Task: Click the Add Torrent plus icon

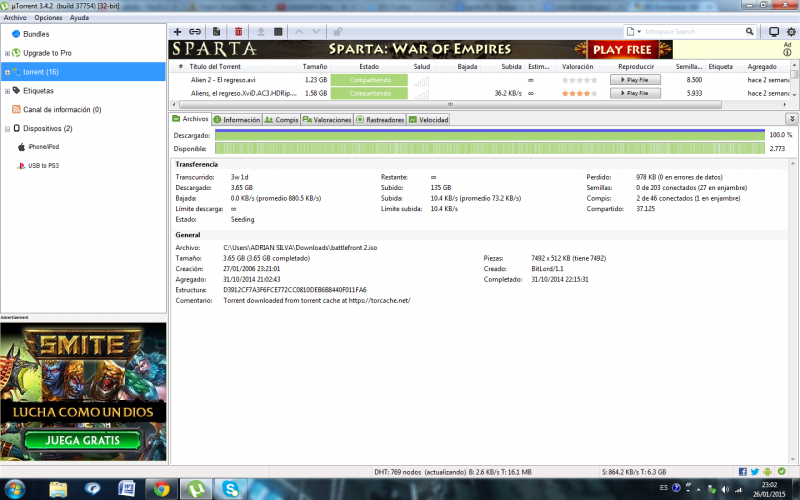Action: pos(178,32)
